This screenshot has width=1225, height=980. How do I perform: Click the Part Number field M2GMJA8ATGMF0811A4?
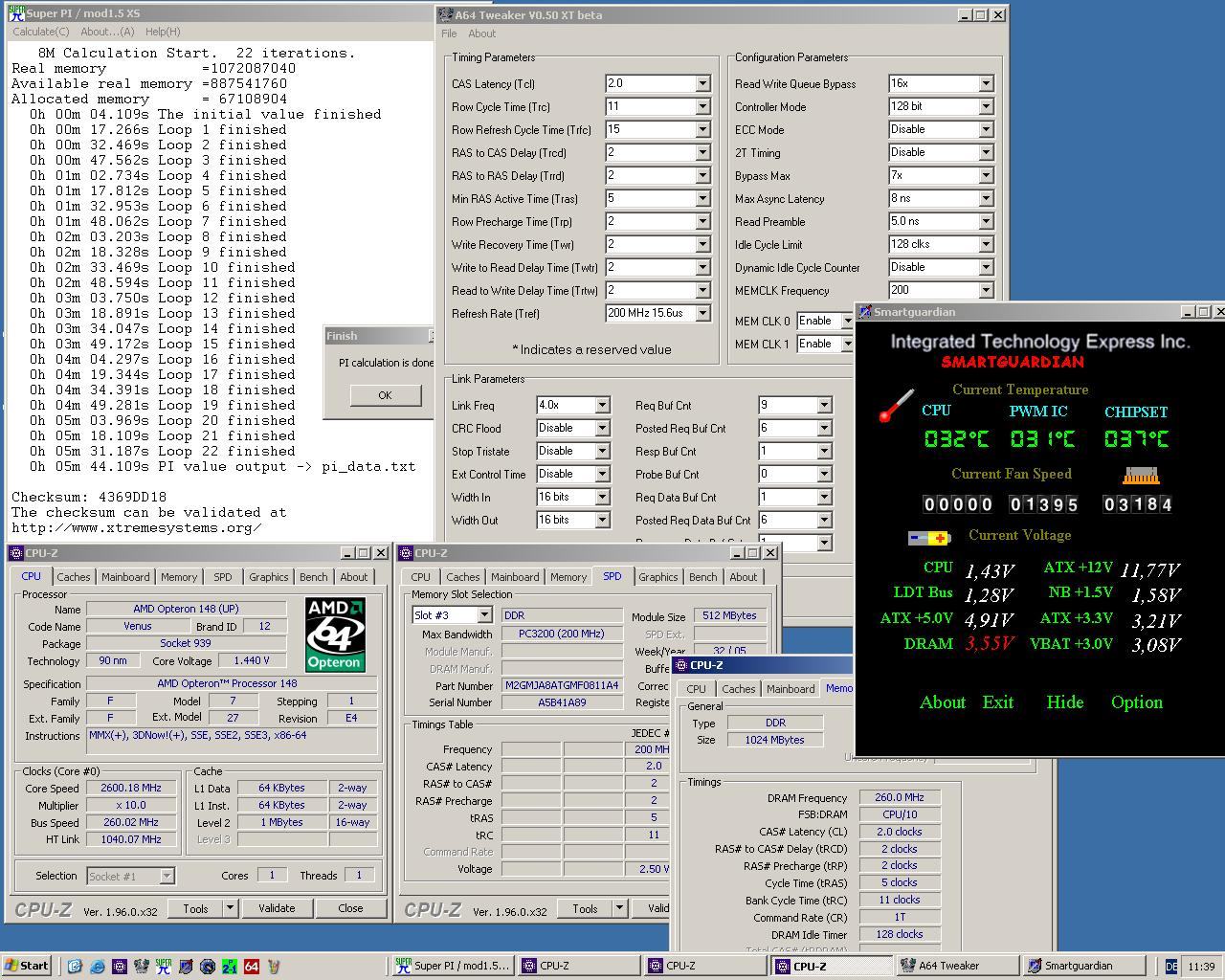click(x=562, y=685)
